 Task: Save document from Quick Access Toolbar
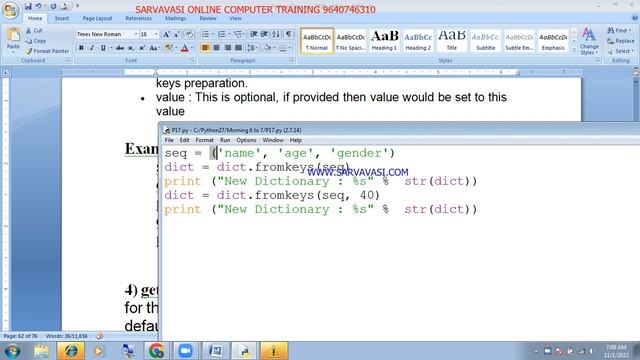coord(28,6)
